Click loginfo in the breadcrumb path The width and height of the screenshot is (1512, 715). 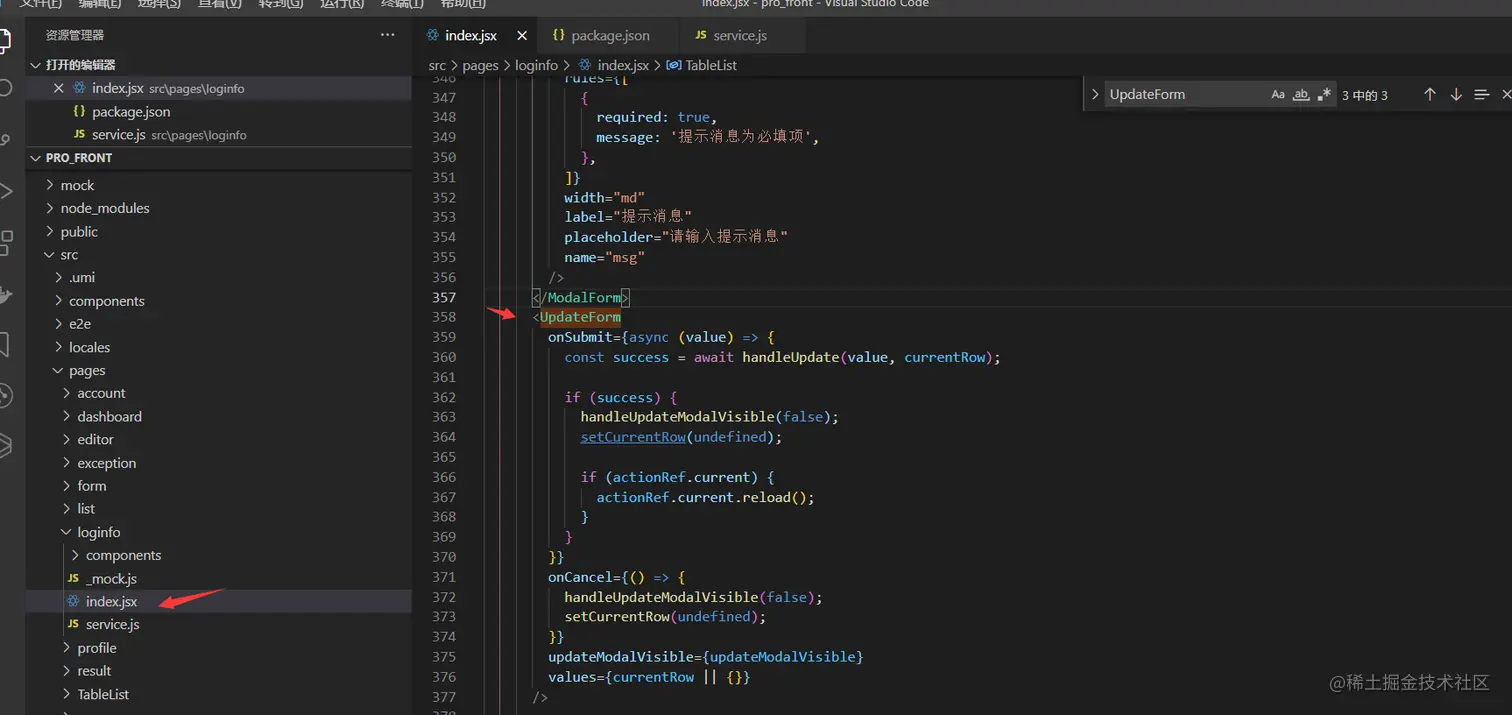coord(536,65)
